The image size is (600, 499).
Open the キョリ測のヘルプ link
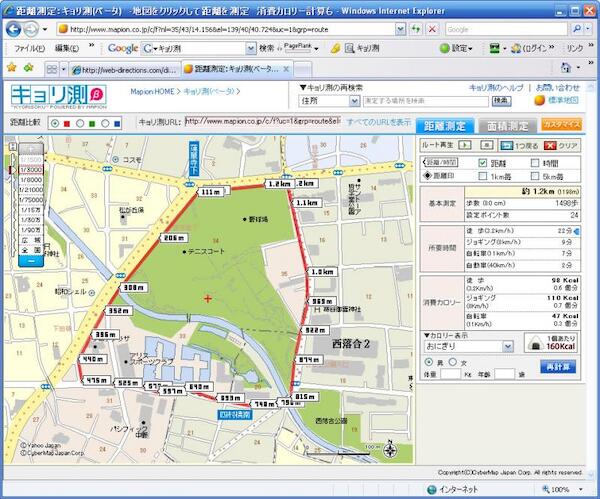[x=496, y=88]
